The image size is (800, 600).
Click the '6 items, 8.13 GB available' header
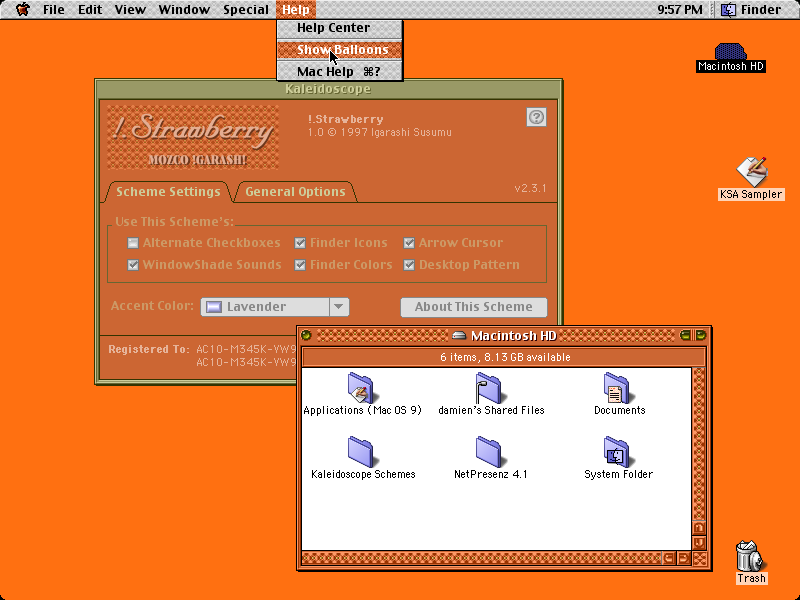pos(505,357)
